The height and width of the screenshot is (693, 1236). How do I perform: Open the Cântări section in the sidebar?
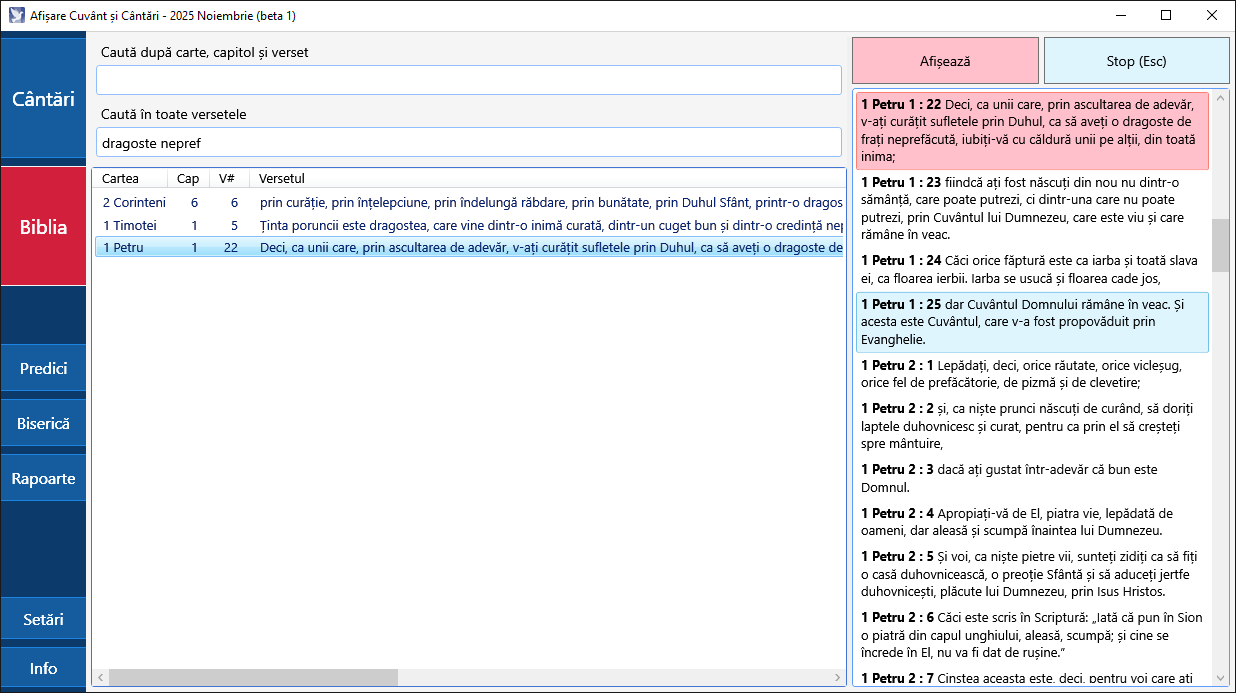coord(43,99)
